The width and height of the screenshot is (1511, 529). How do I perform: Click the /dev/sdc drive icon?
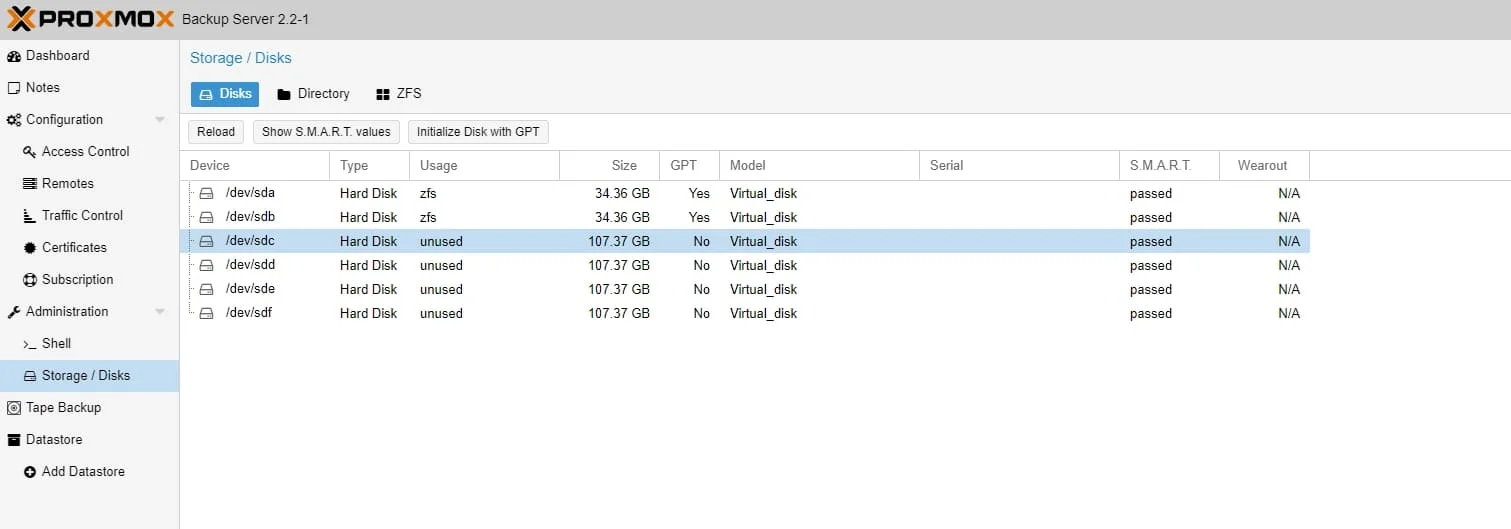(x=207, y=241)
